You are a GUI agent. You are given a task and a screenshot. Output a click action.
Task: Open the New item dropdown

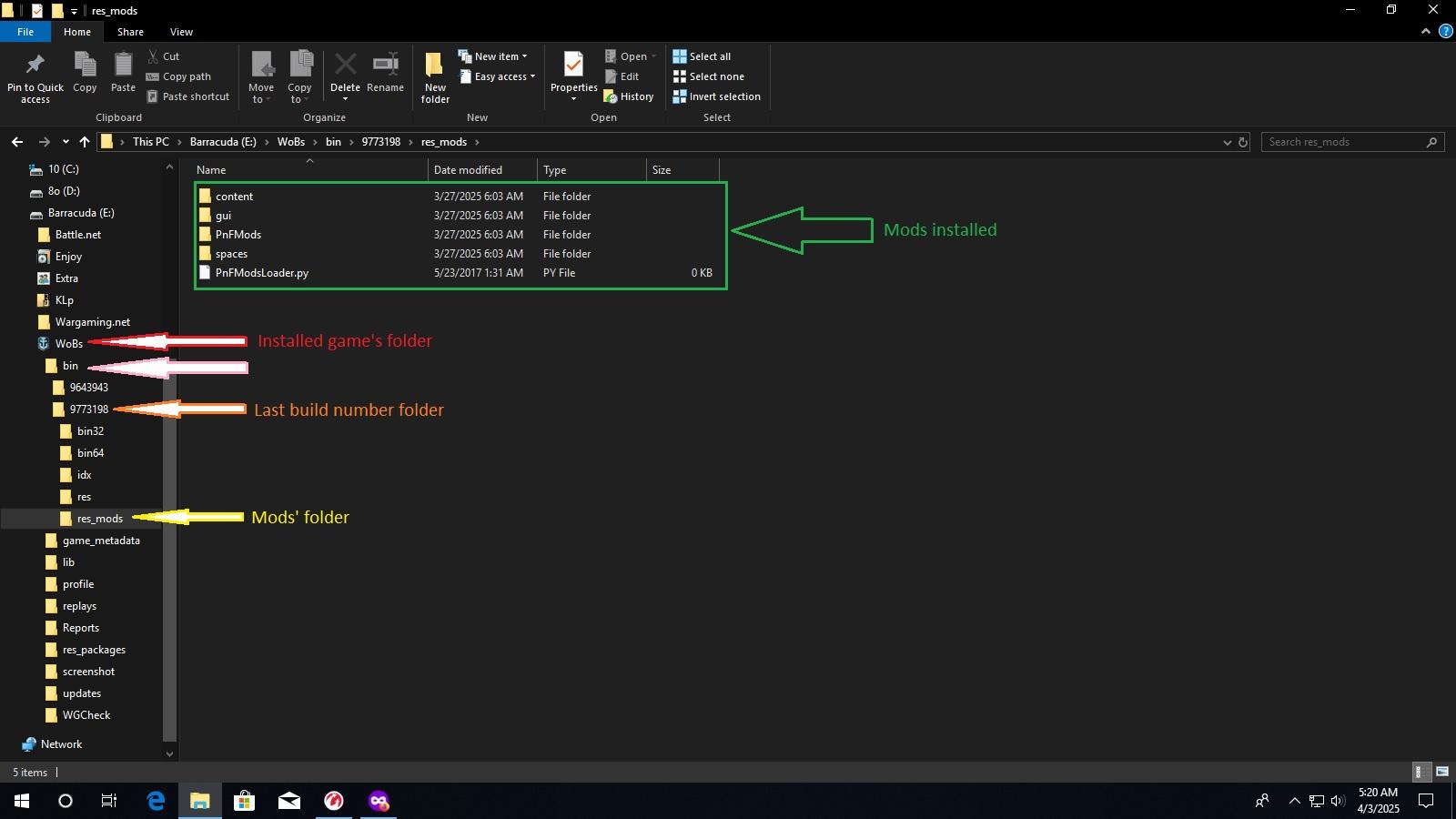(x=492, y=56)
